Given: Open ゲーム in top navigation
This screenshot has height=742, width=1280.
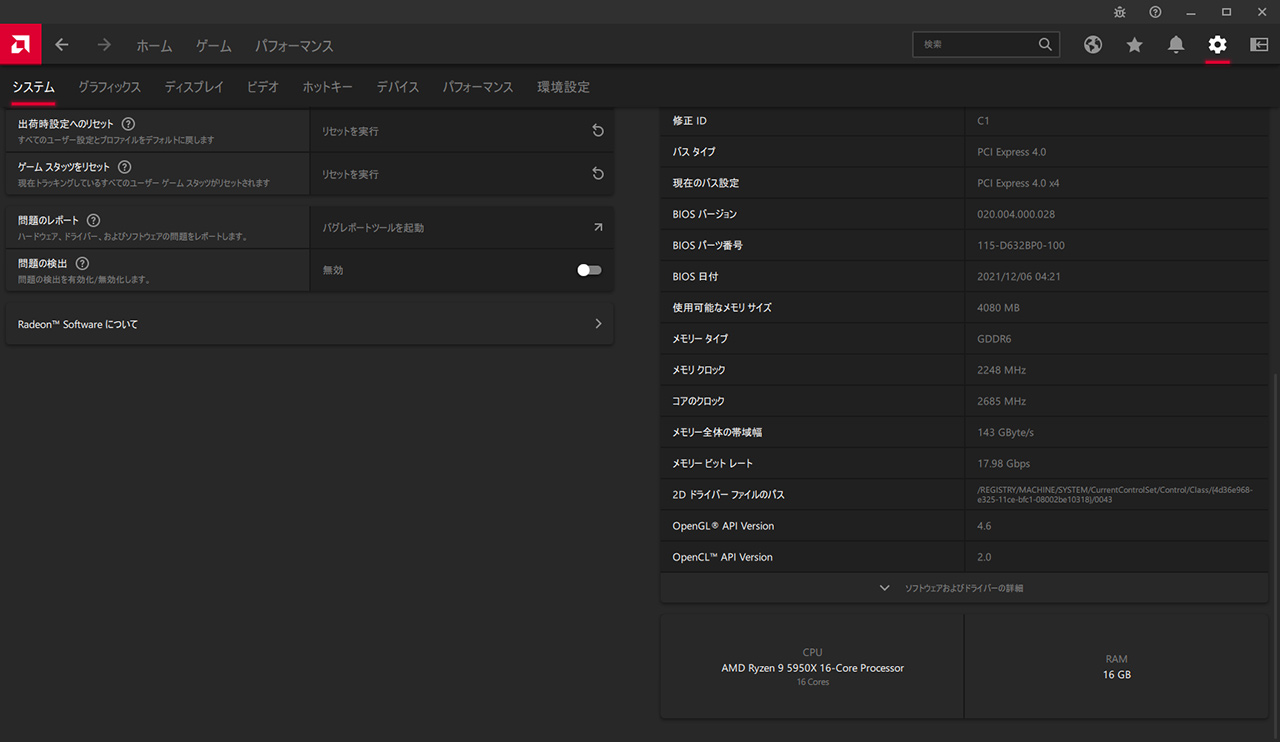Looking at the screenshot, I should coord(213,46).
